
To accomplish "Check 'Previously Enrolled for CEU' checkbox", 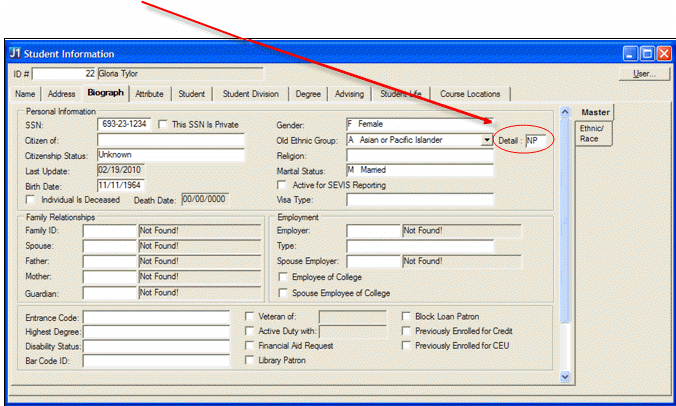I will [x=406, y=346].
